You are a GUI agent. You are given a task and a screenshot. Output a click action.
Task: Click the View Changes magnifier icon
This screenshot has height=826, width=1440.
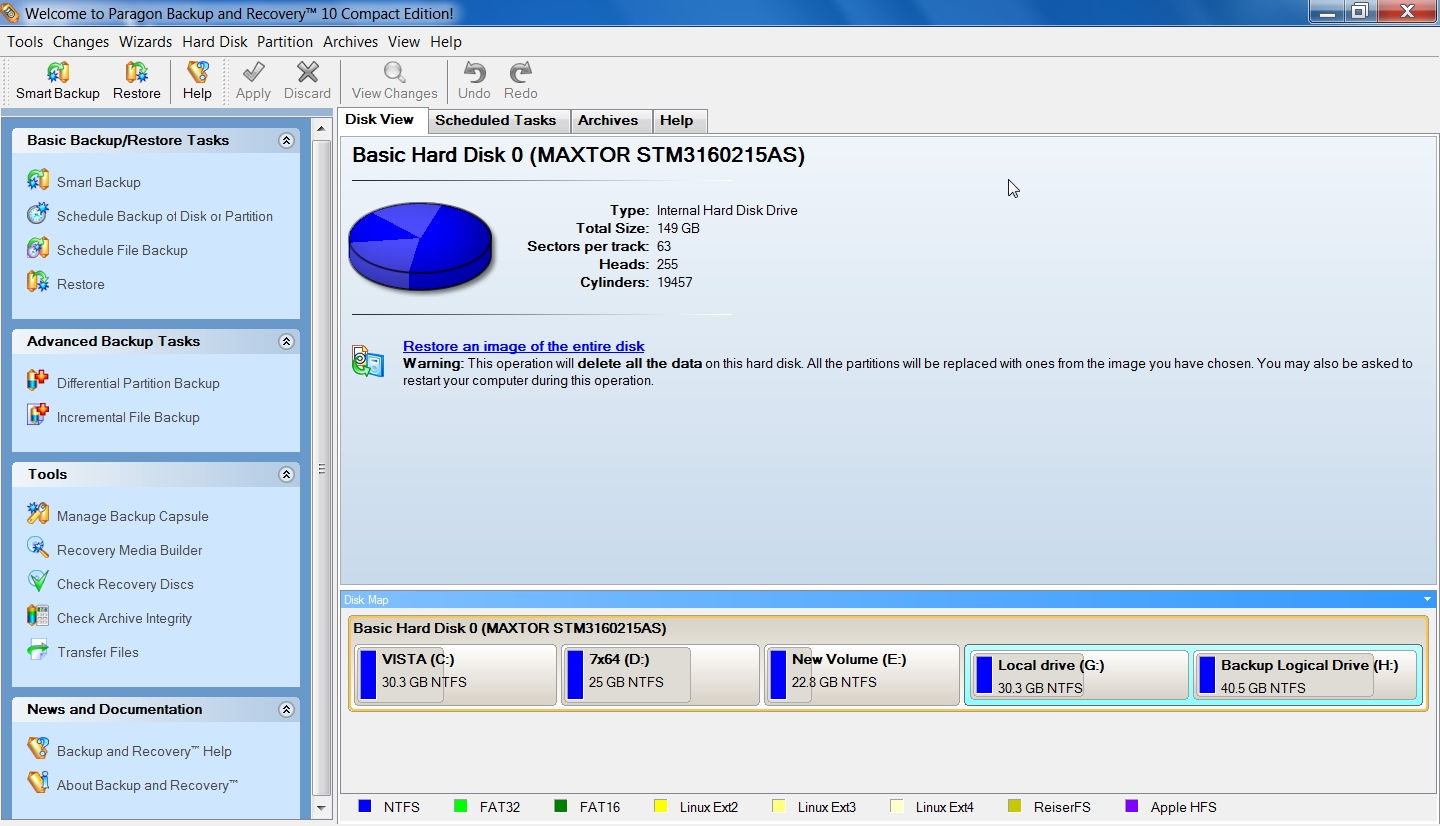(395, 72)
